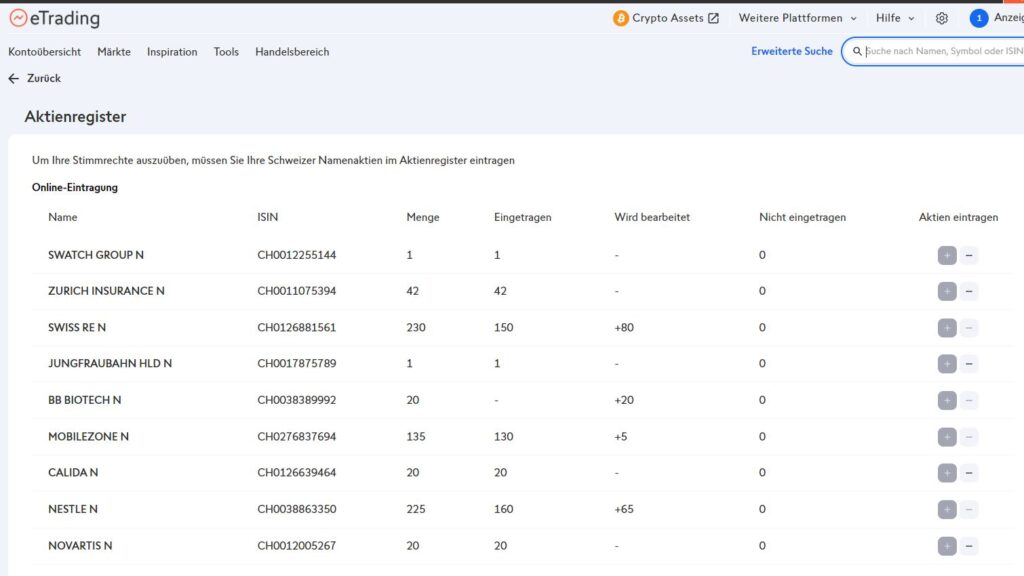Open settings via the gear icon
This screenshot has width=1024, height=576.
point(942,18)
